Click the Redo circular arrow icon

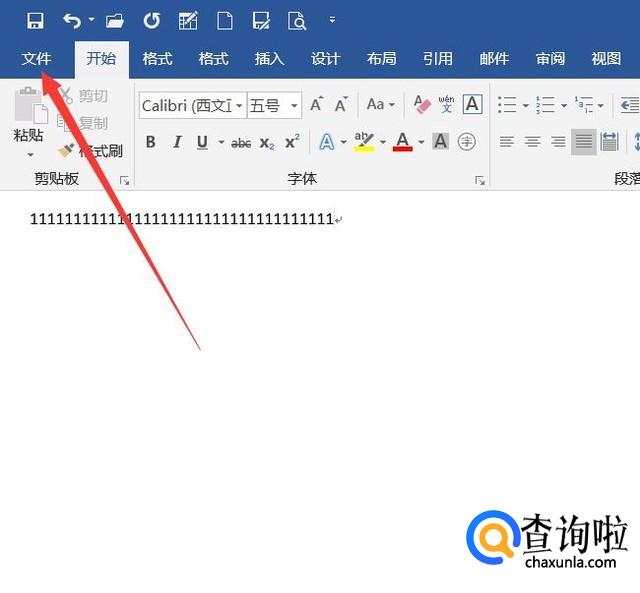coord(151,20)
